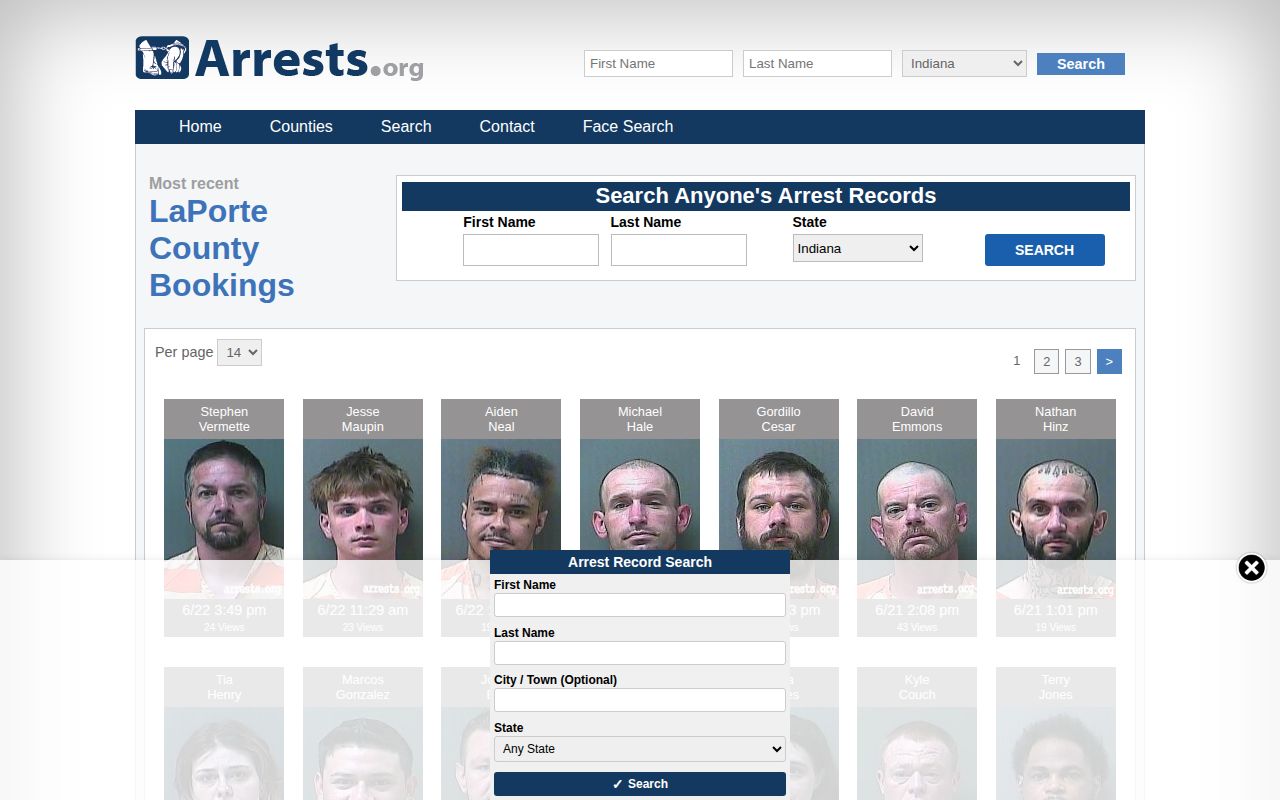Open Nathan Hinz's mugshot
Screen dimensions: 1280x800
pos(1056,518)
